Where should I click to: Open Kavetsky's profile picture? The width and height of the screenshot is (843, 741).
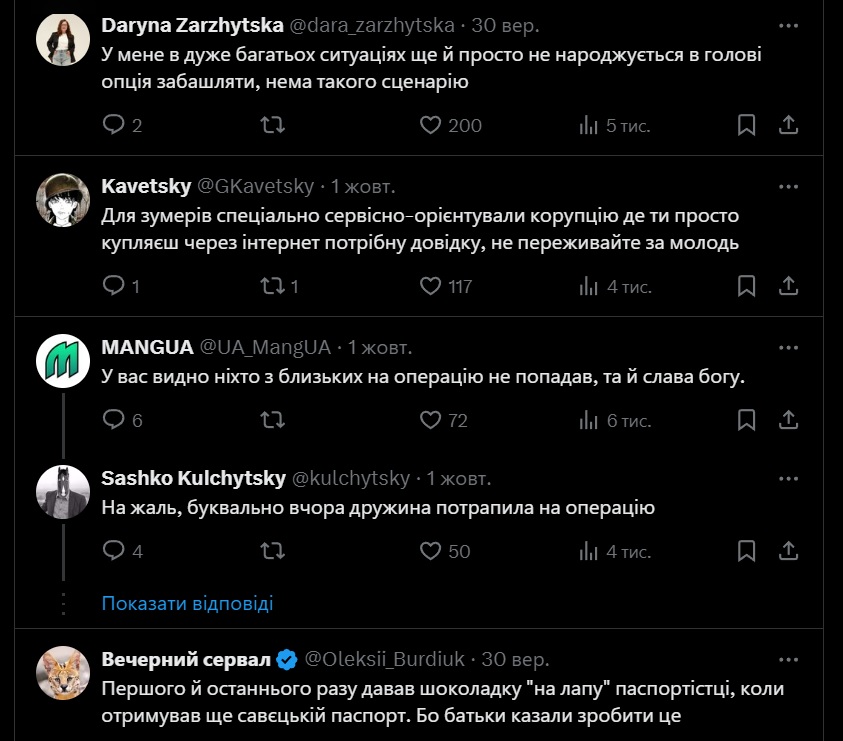point(64,199)
